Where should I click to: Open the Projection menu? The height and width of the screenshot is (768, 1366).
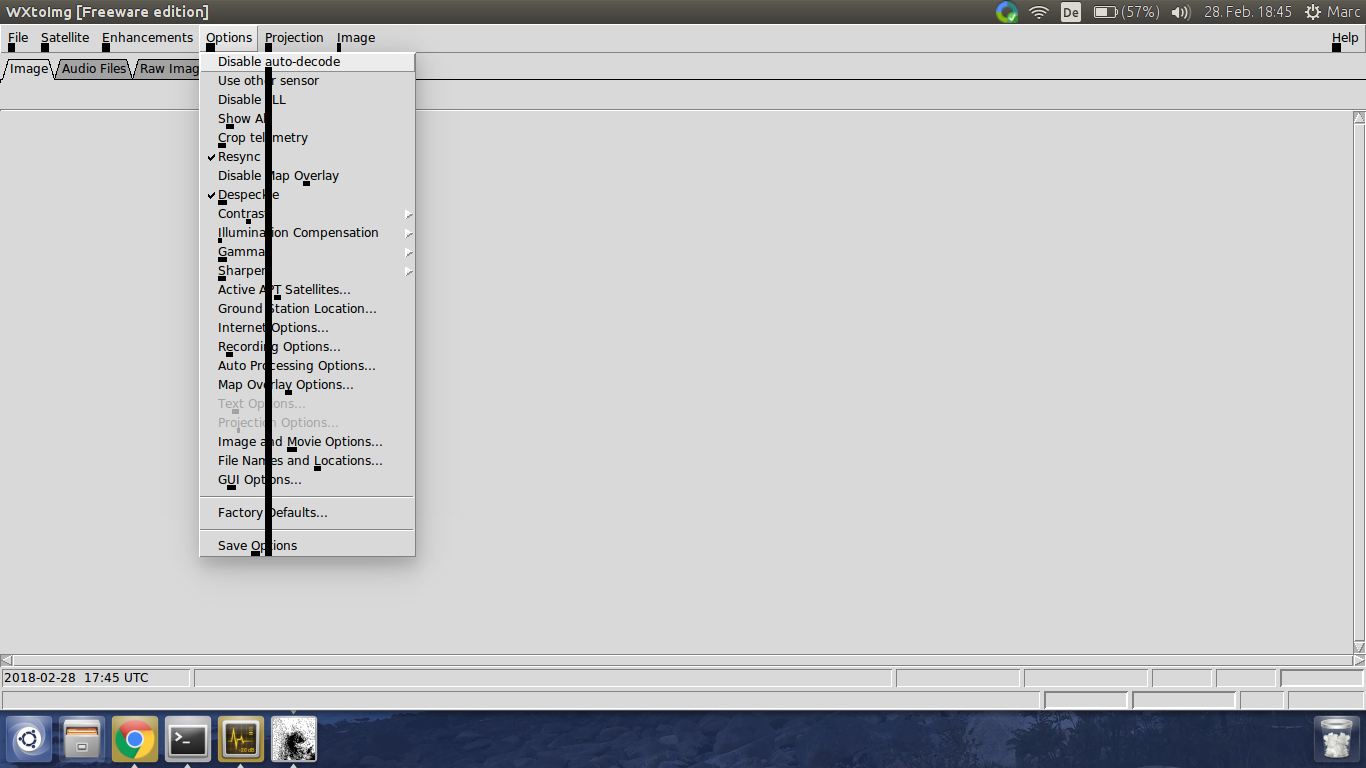[x=294, y=38]
